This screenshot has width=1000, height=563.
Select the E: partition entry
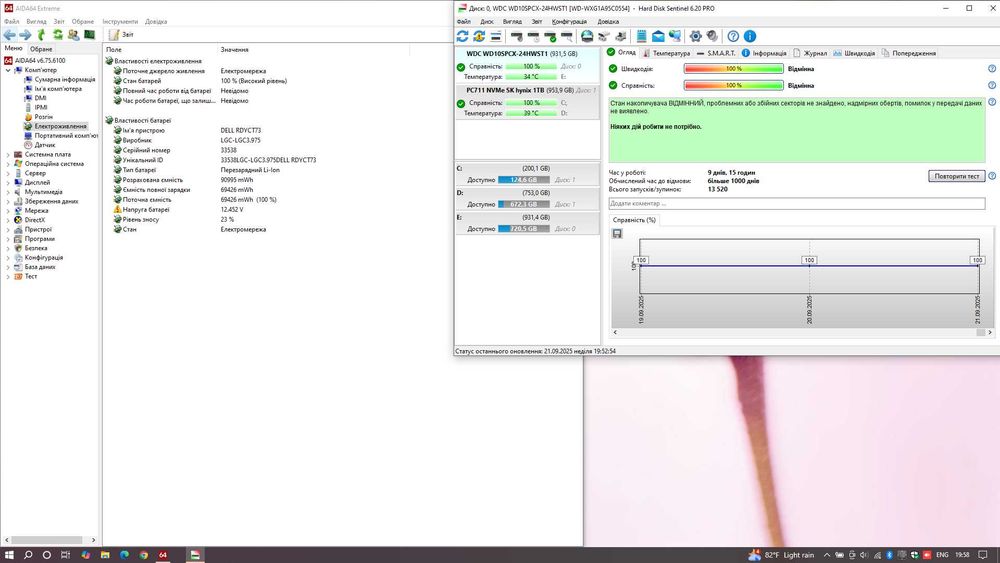point(527,223)
